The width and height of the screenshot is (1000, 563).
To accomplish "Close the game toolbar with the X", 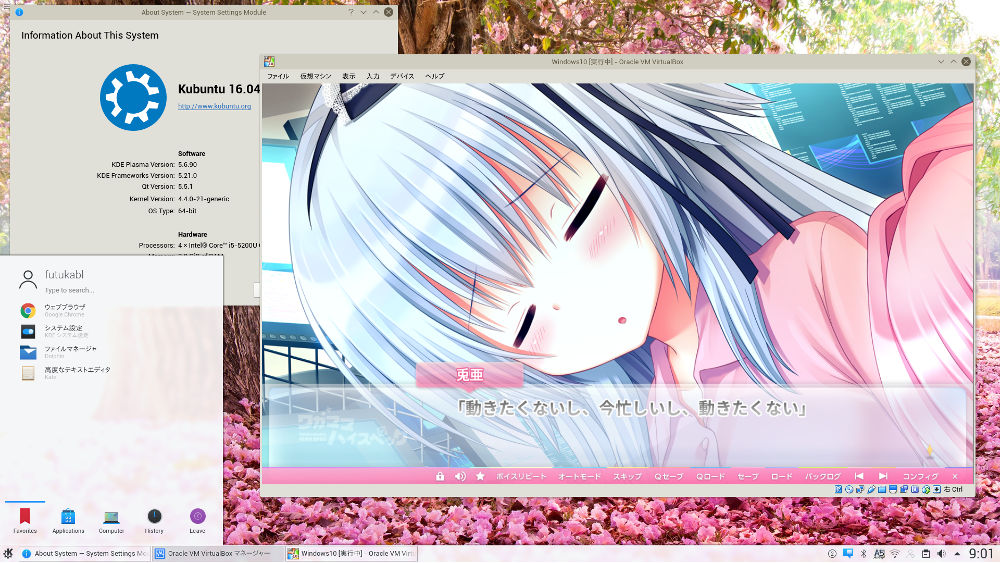I will coord(955,476).
